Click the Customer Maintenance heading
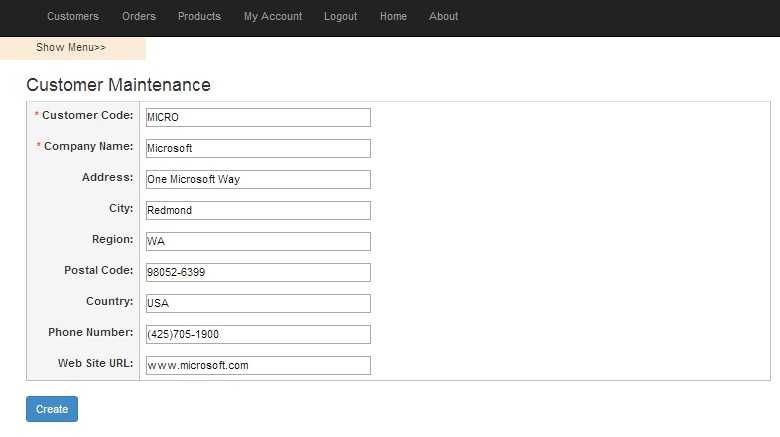780x437 pixels. click(x=118, y=85)
